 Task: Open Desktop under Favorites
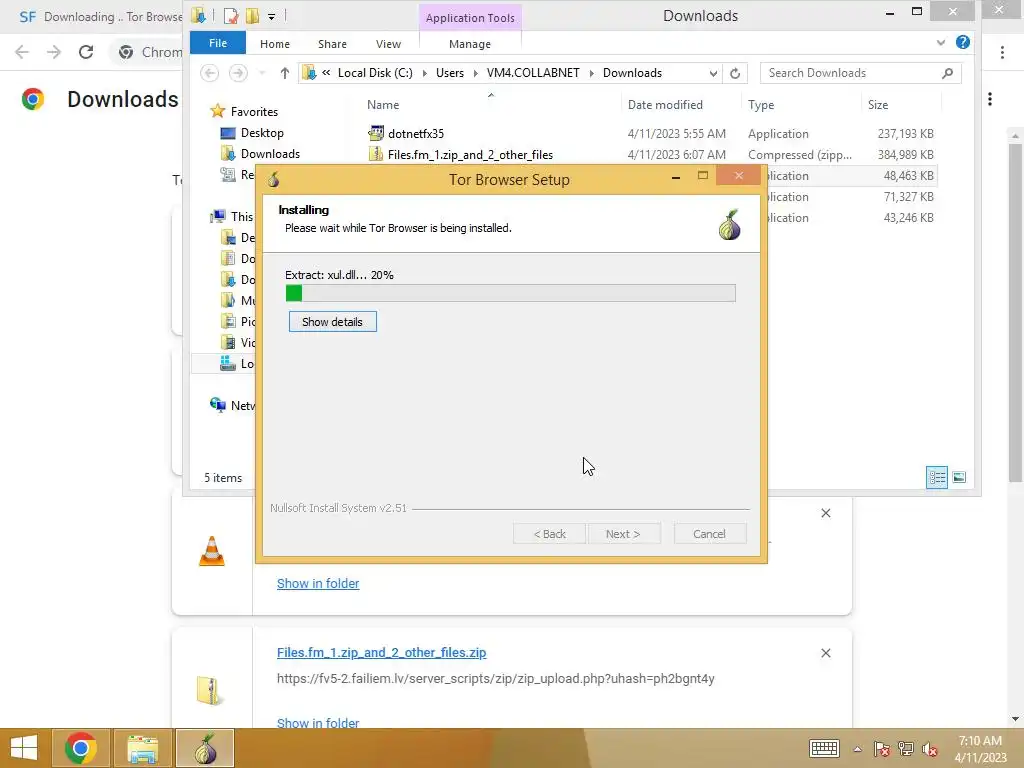click(x=262, y=133)
